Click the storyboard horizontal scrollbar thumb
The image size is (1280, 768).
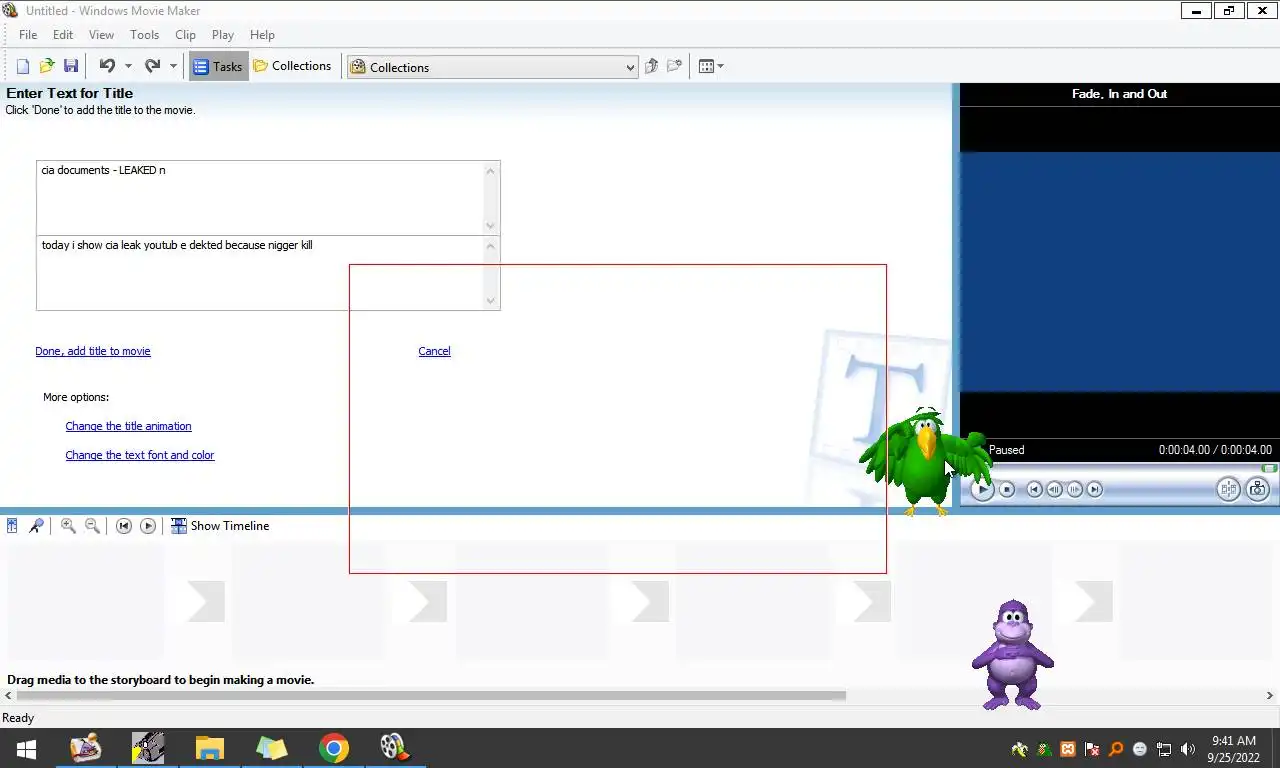click(x=431, y=695)
